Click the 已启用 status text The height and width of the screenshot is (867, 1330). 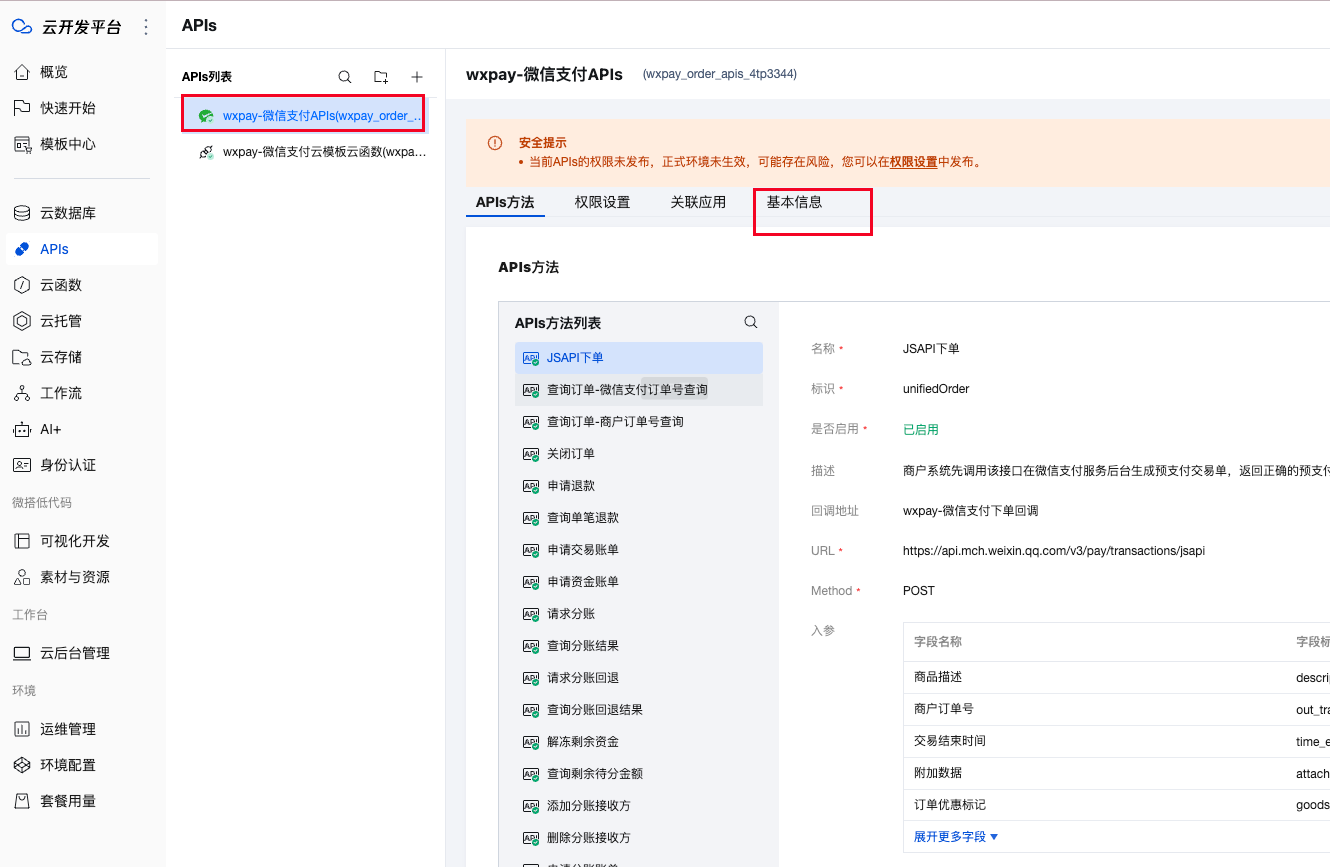(921, 430)
